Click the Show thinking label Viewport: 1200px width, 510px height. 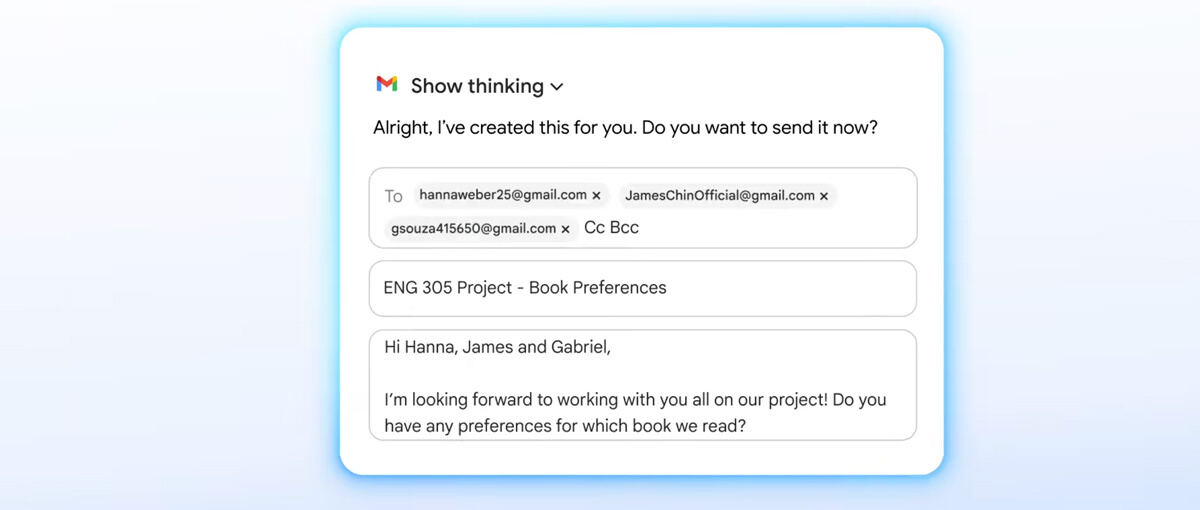pos(477,86)
